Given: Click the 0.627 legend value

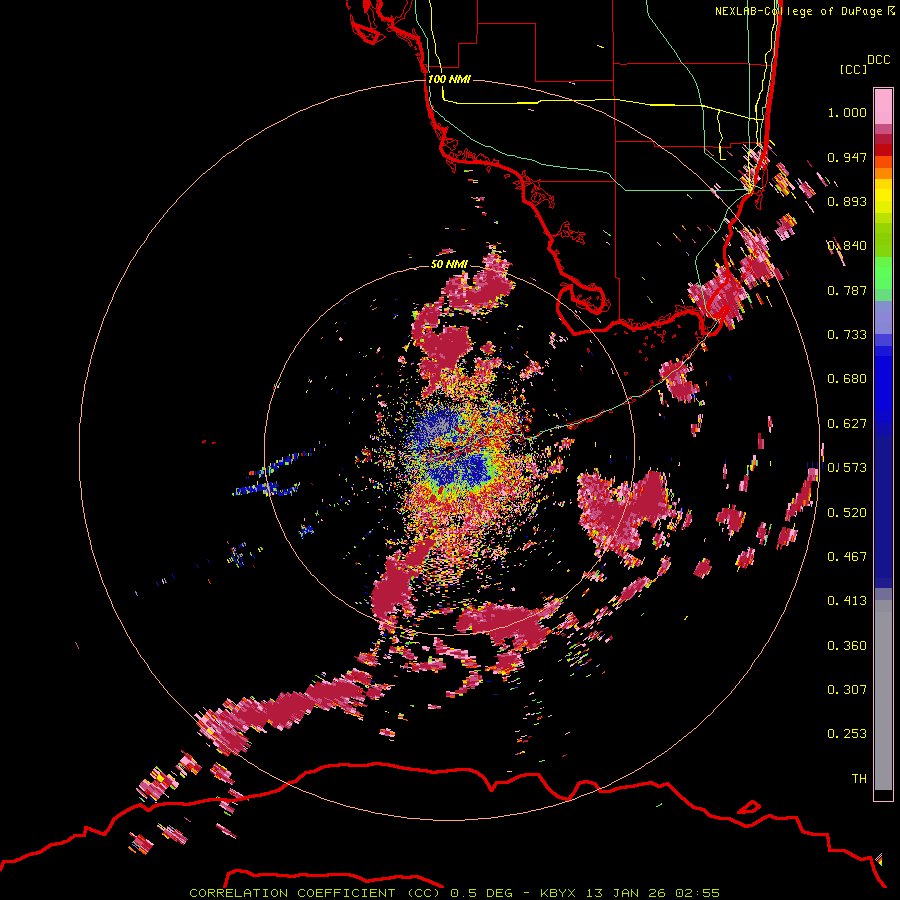Looking at the screenshot, I should (847, 424).
